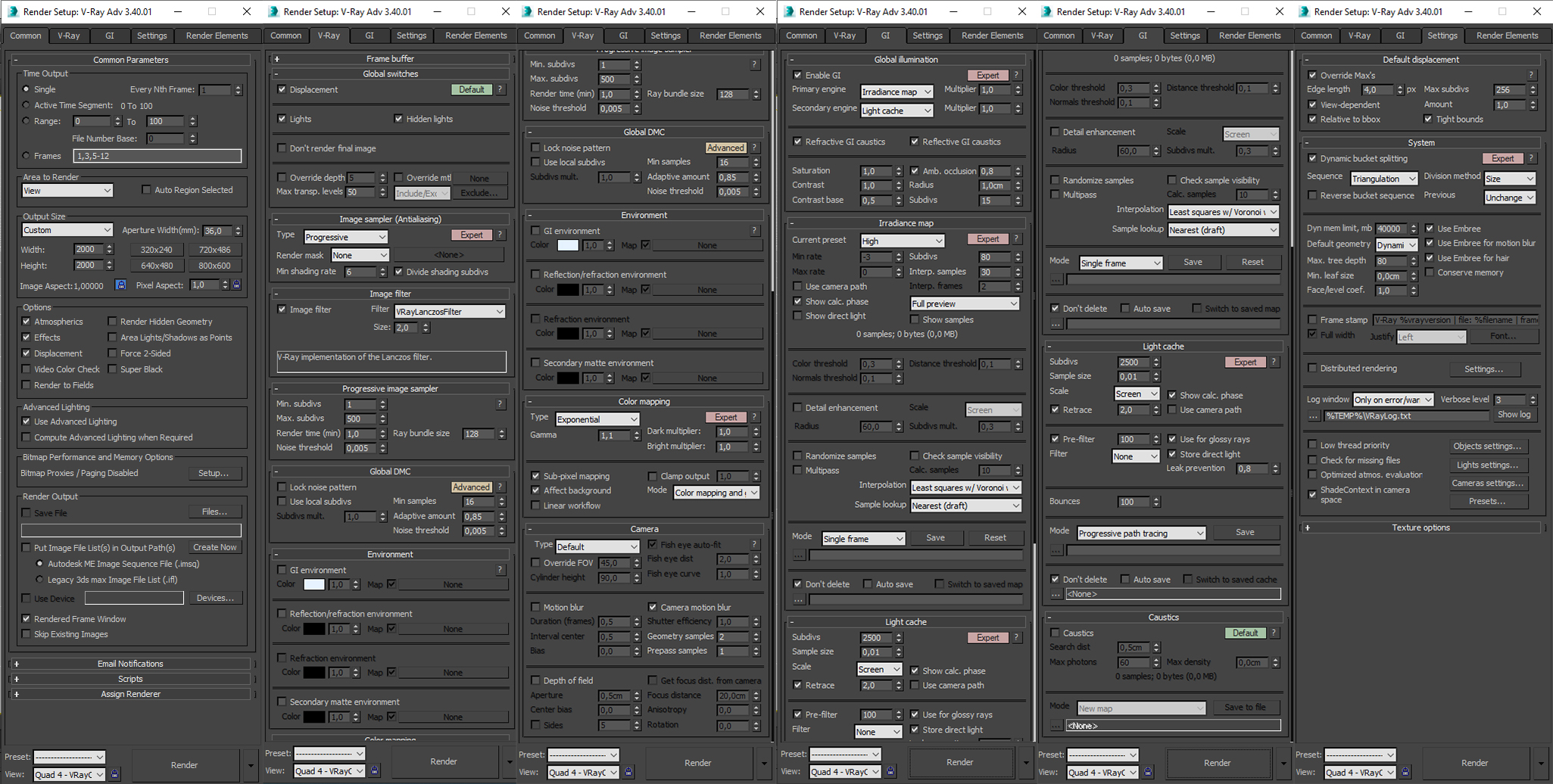1553x784 pixels.
Task: Open the Sequence Triangulation dropdown
Action: click(x=1384, y=179)
